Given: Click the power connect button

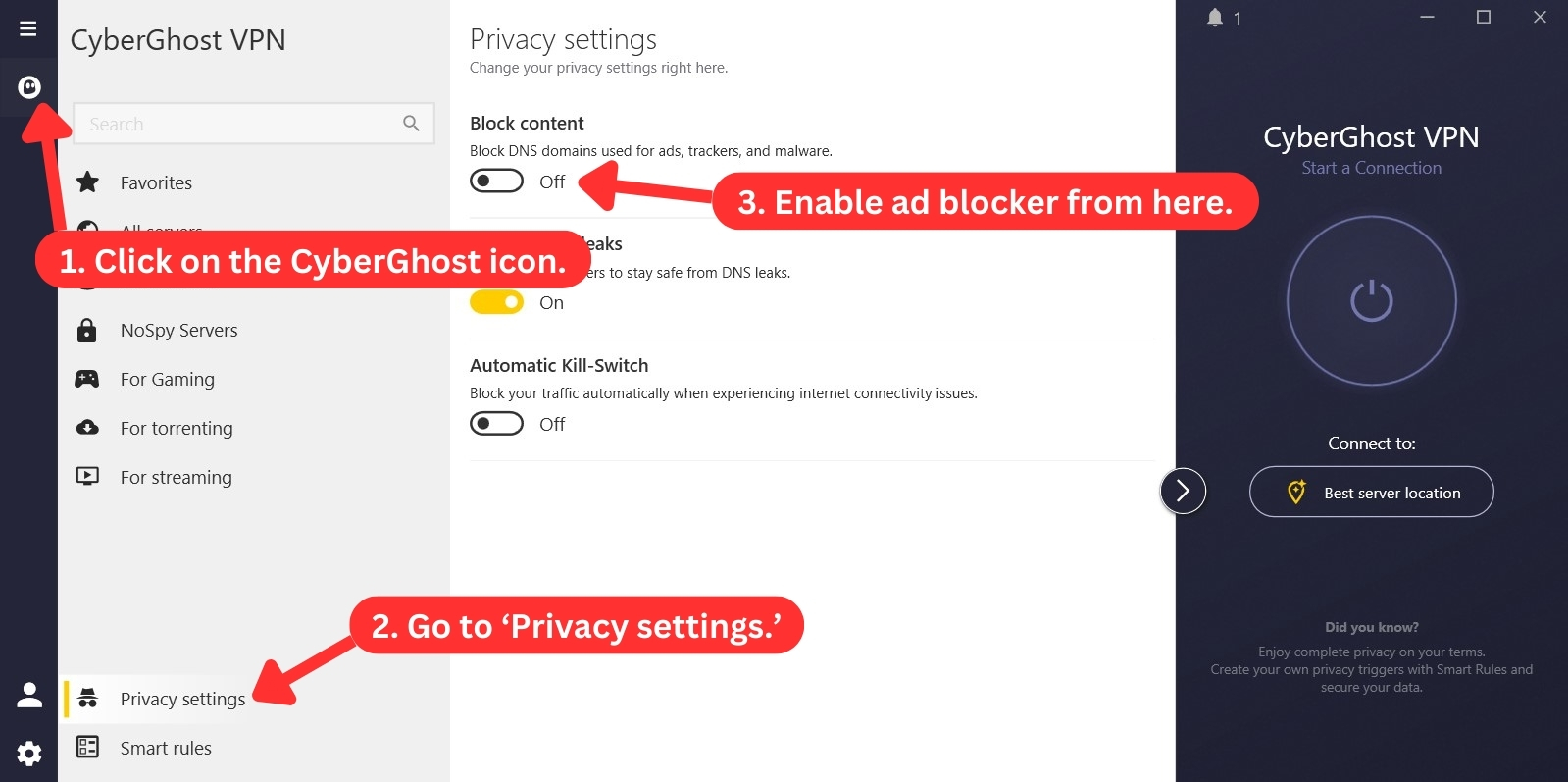Looking at the screenshot, I should [x=1371, y=300].
